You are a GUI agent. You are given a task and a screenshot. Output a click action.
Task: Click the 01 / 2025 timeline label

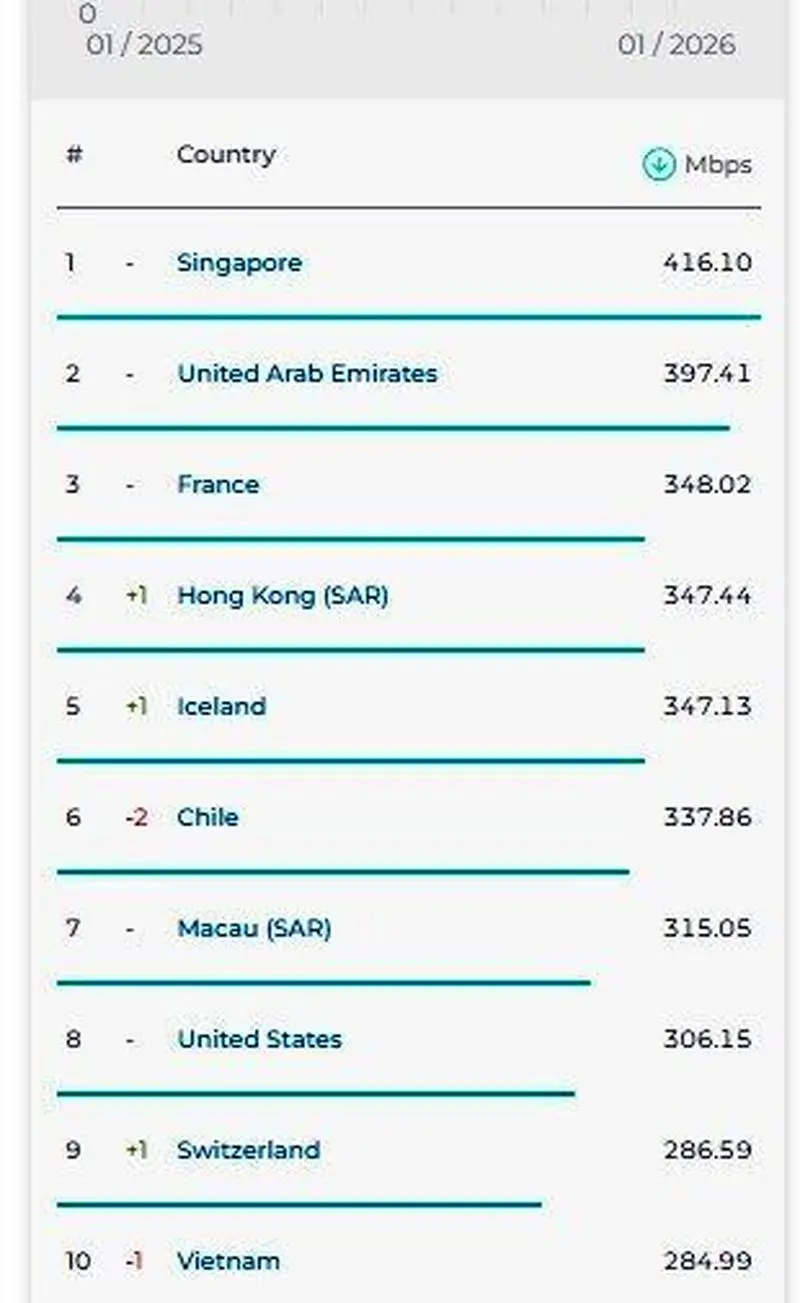(x=144, y=45)
